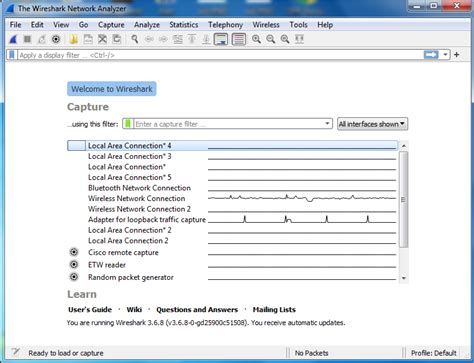The height and width of the screenshot is (363, 474).
Task: Open Capture options gear icon in toolbar
Action: [56, 39]
